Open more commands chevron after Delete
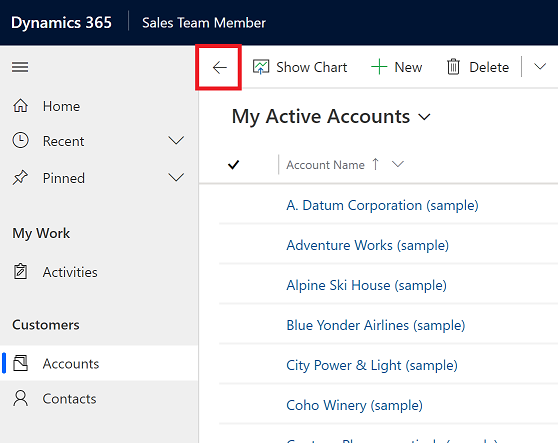This screenshot has width=558, height=443. [x=540, y=67]
